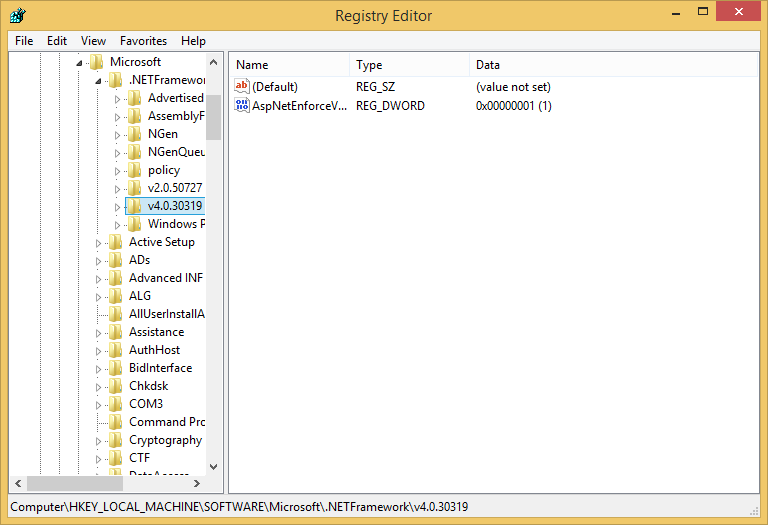This screenshot has width=768, height=525.
Task: Click the Active Setup folder icon
Action: 116,242
